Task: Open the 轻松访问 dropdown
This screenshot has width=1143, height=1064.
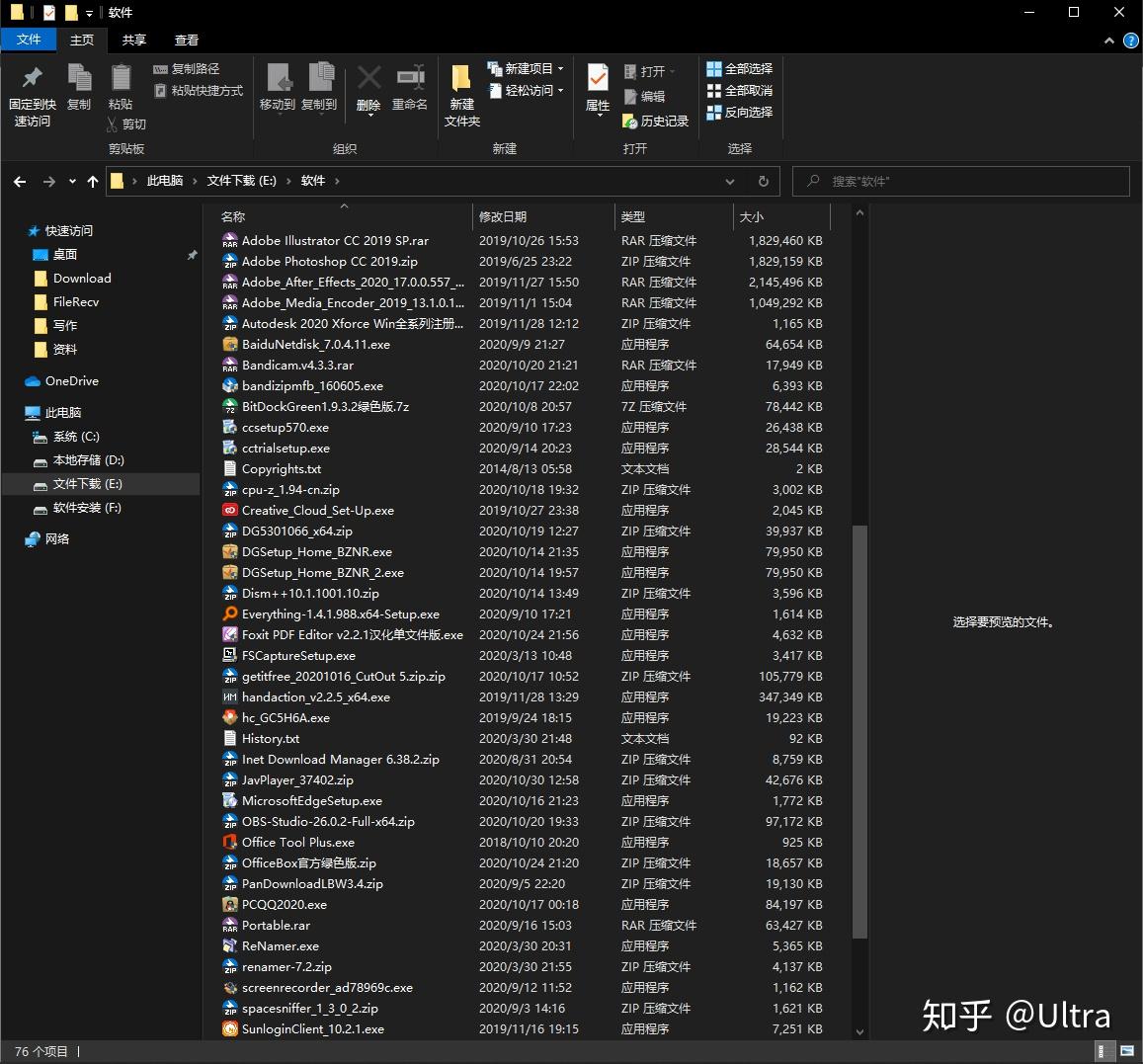Action: click(526, 90)
